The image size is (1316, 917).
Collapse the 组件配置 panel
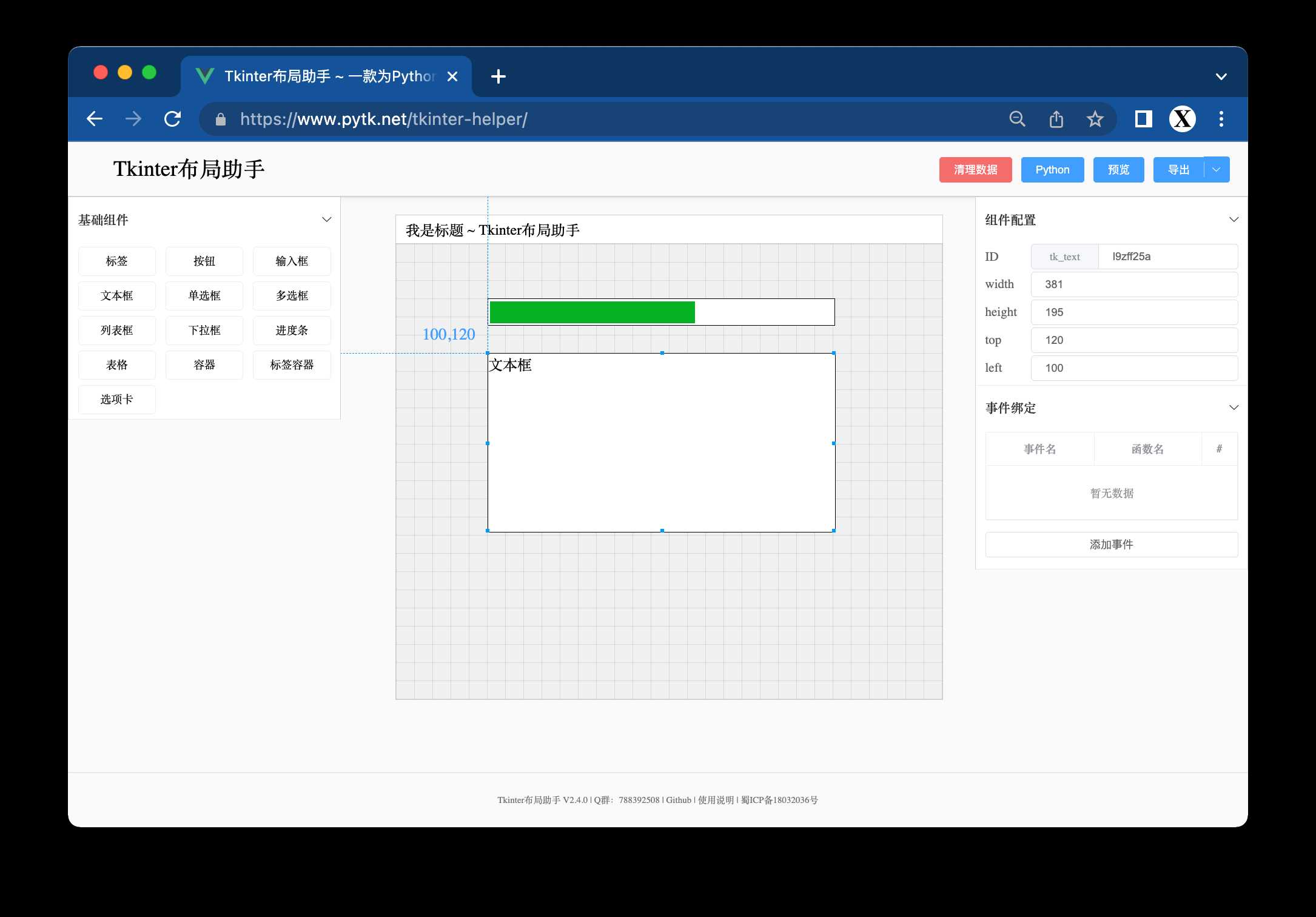[1234, 220]
